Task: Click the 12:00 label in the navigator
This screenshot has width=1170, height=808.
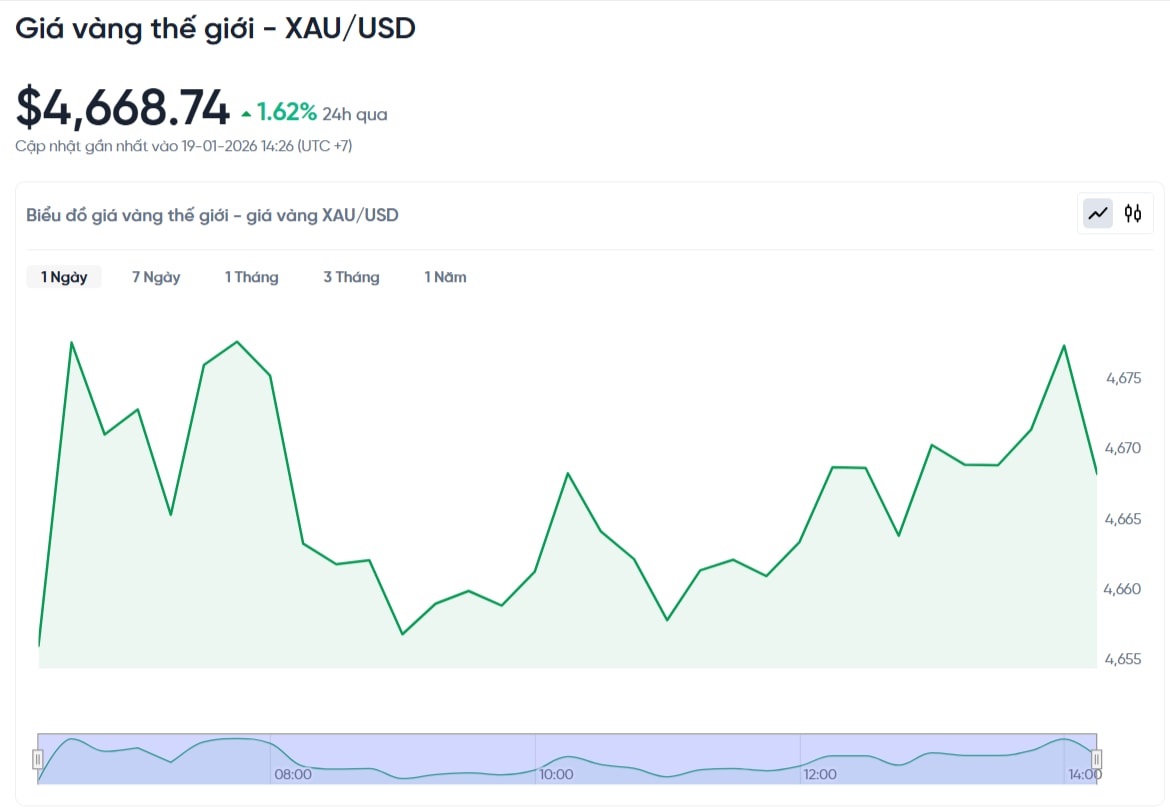Action: point(820,774)
